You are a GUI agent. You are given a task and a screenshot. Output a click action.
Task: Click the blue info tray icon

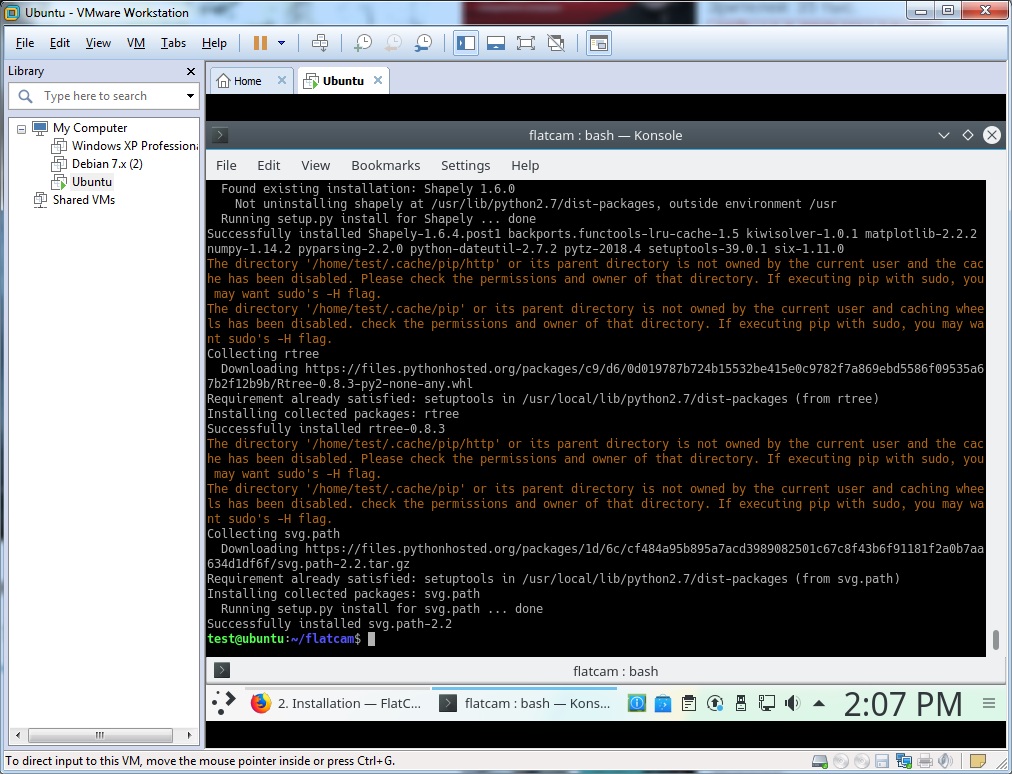pos(636,704)
